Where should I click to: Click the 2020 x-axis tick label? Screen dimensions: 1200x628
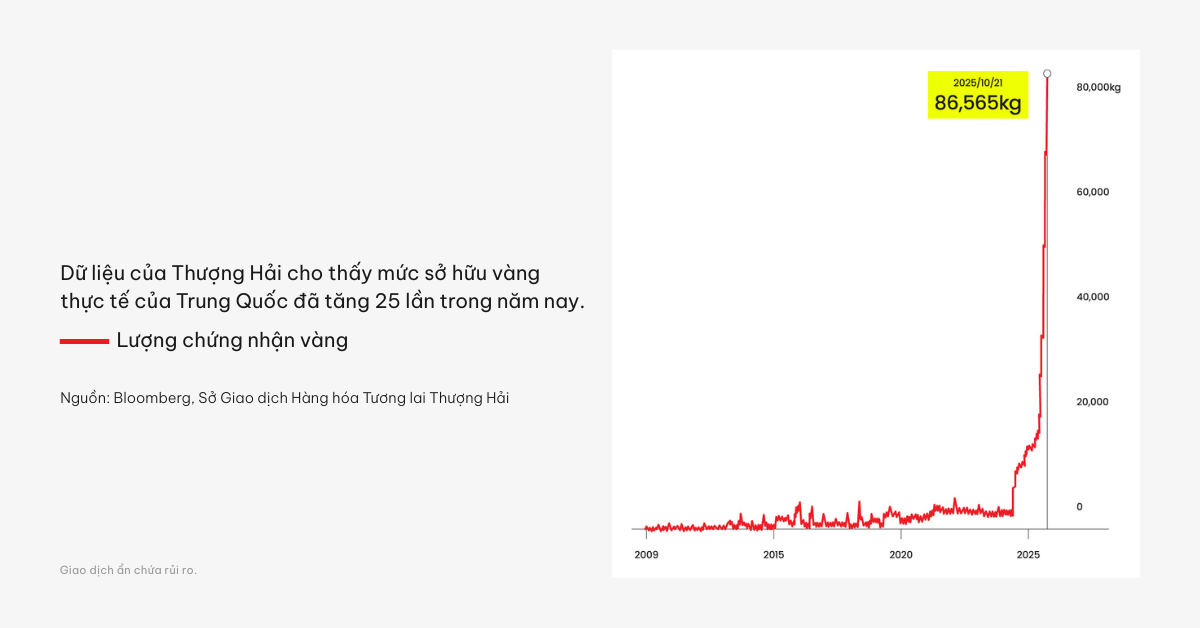coord(900,554)
